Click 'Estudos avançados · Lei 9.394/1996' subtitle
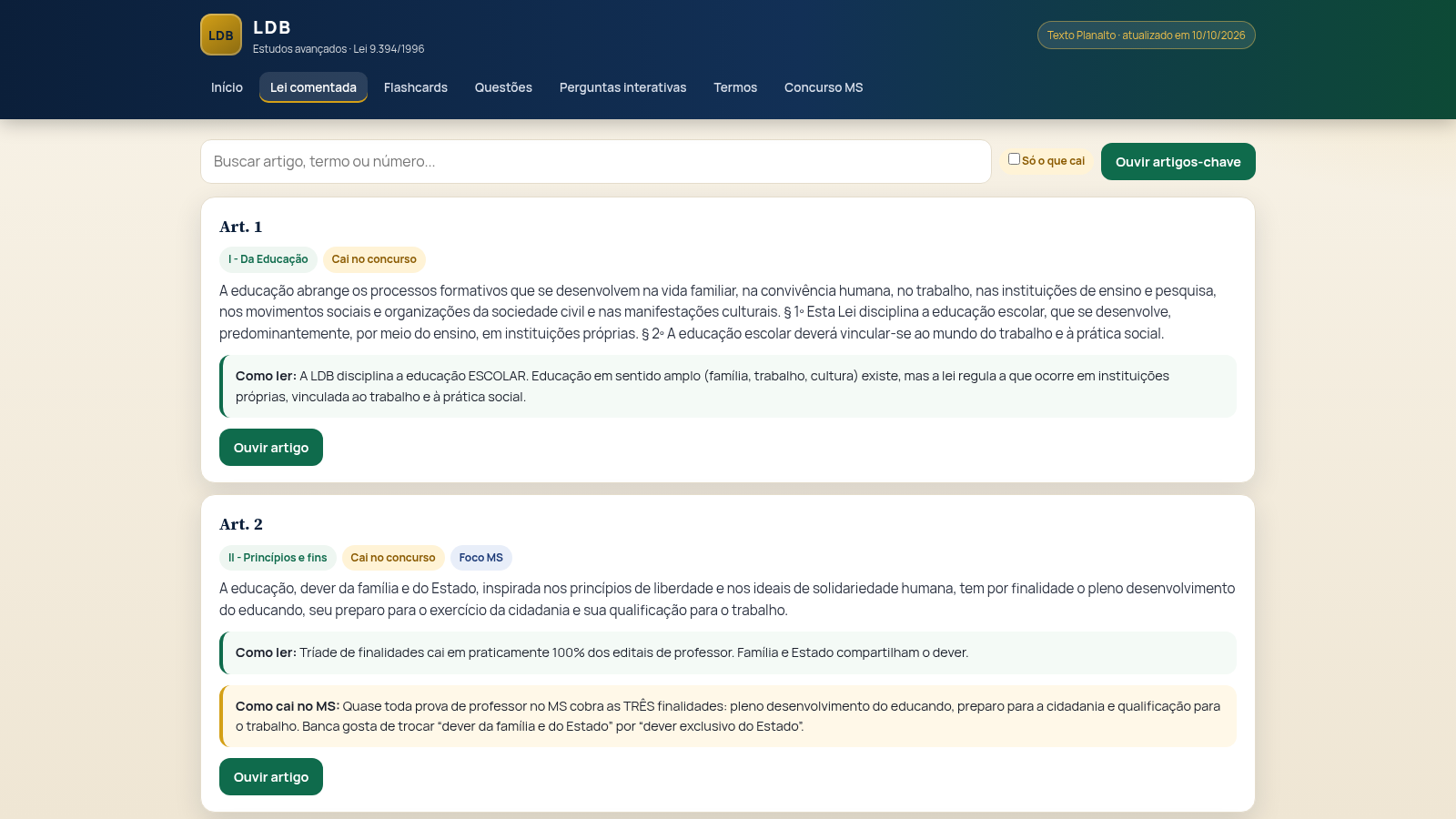 [339, 49]
